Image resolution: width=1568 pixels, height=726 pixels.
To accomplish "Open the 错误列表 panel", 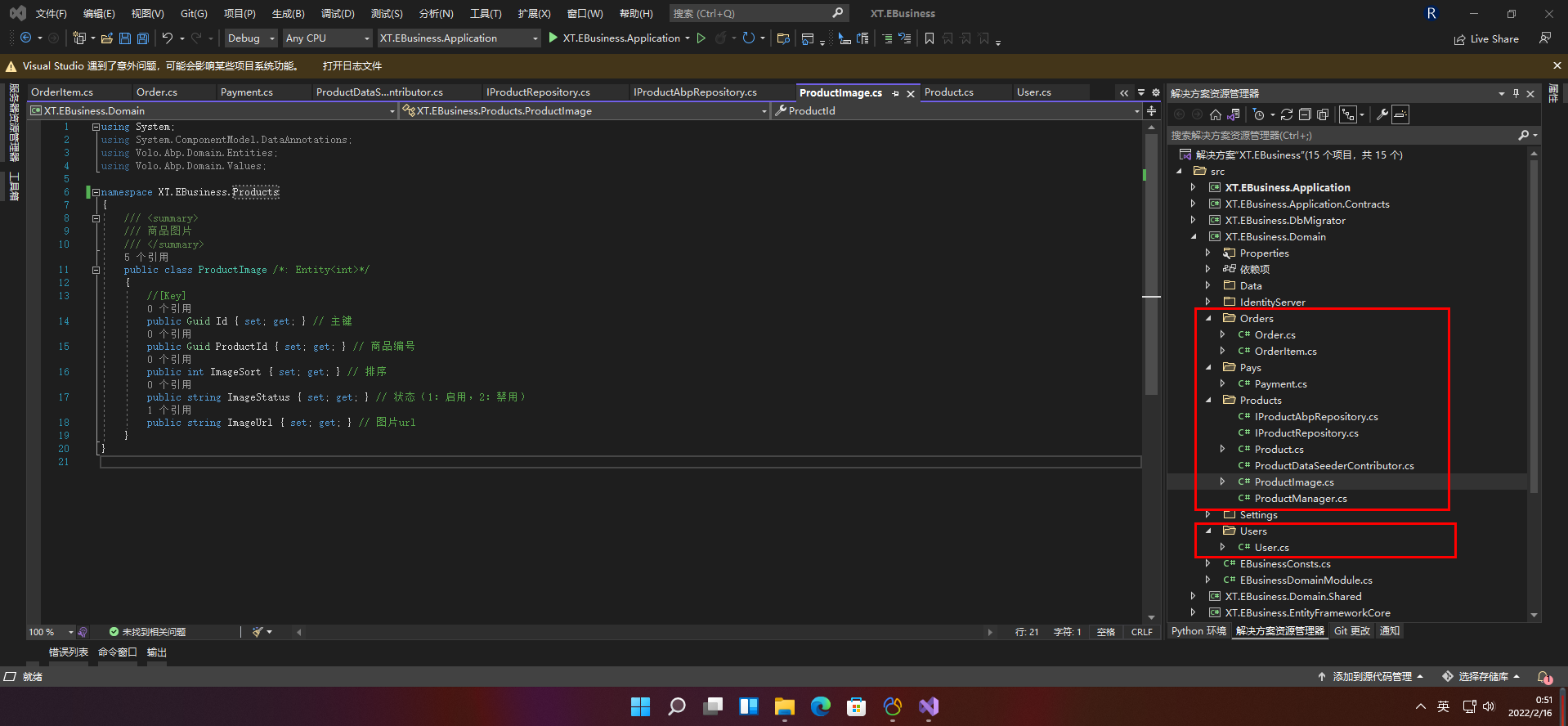I will coord(69,652).
